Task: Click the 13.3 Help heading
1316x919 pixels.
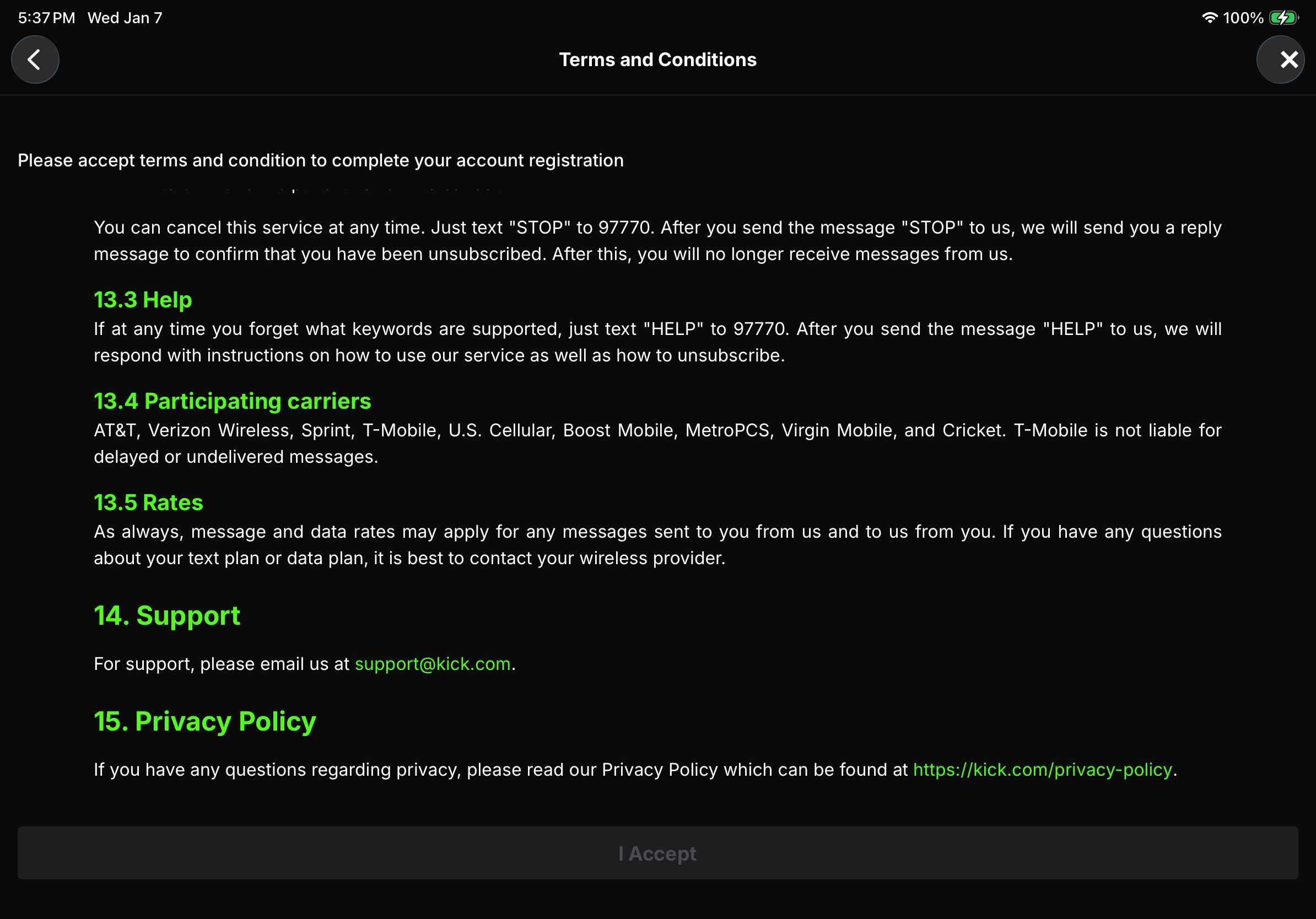Action: point(143,300)
